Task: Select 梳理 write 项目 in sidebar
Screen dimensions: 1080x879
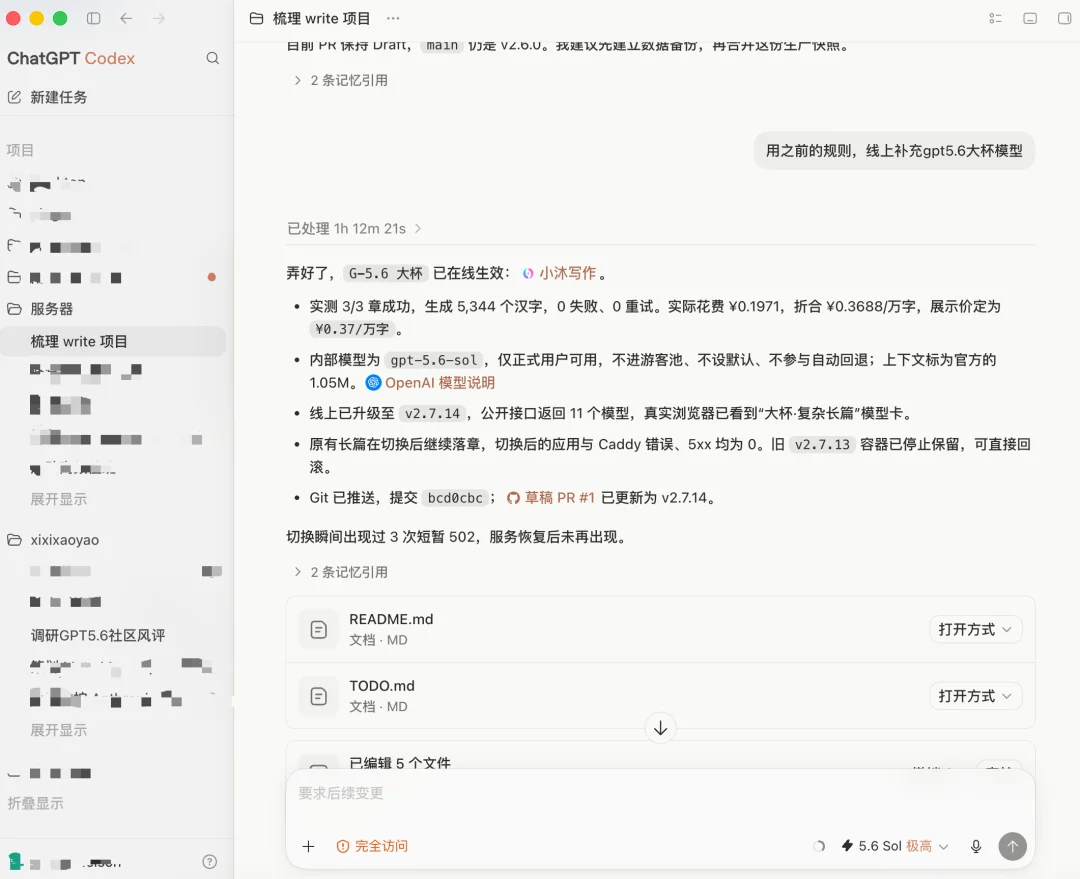Action: click(x=113, y=342)
